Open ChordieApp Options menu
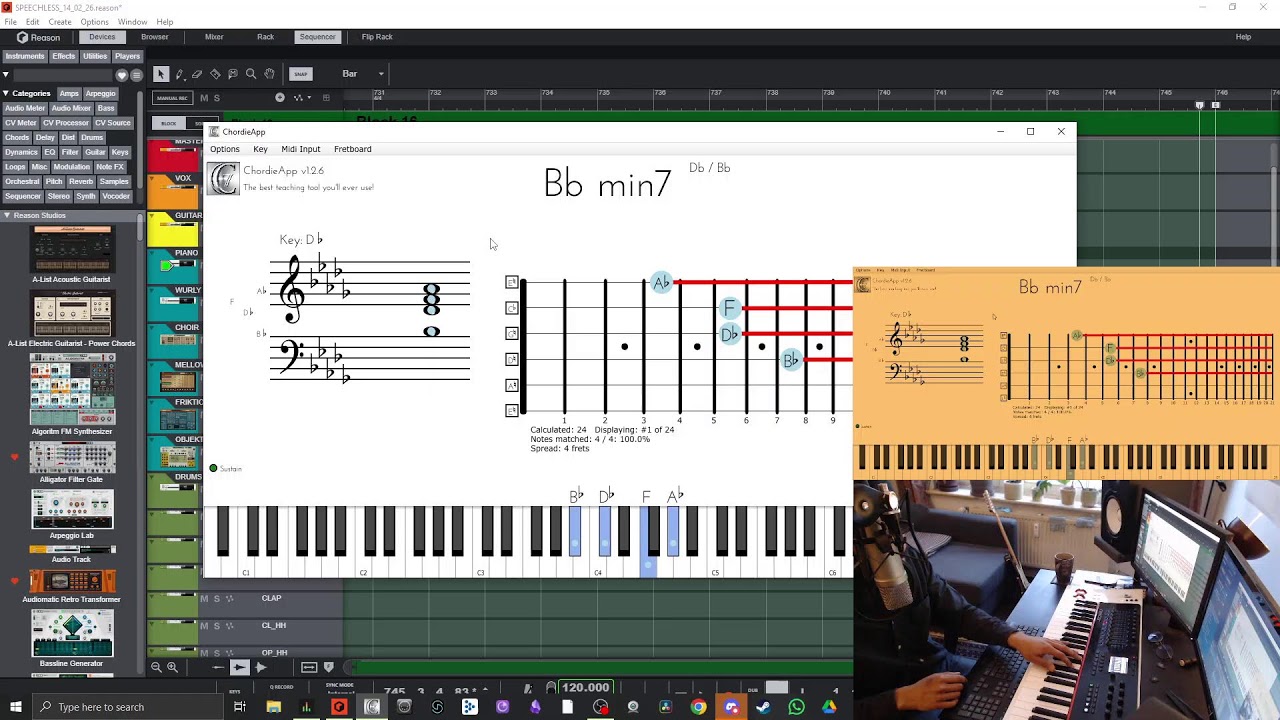Viewport: 1280px width, 720px height. (x=225, y=149)
